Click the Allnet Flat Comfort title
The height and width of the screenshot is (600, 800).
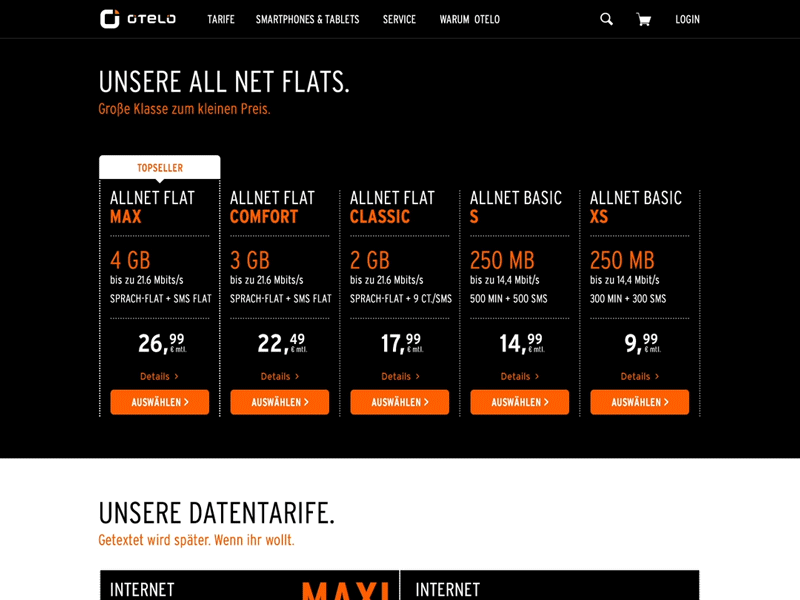[272, 207]
